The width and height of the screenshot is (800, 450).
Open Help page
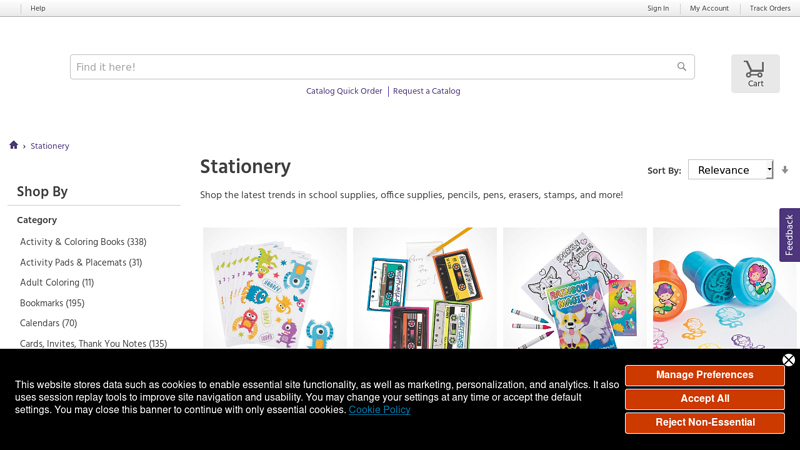(x=38, y=8)
